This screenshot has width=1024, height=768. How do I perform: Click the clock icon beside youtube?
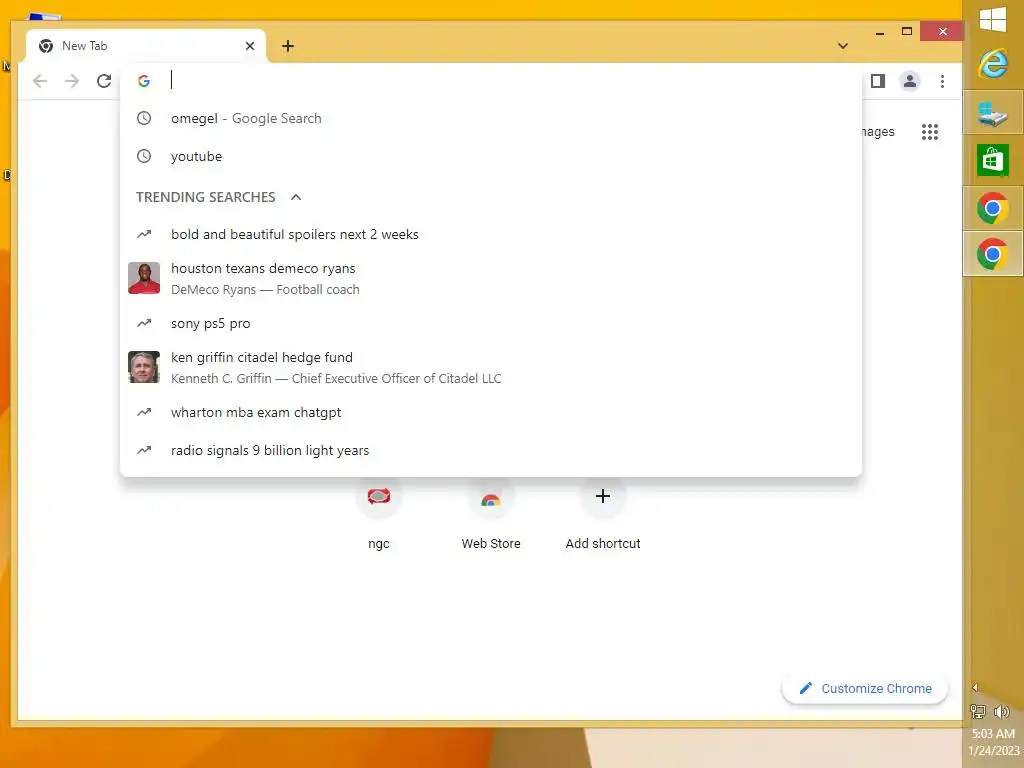point(144,156)
